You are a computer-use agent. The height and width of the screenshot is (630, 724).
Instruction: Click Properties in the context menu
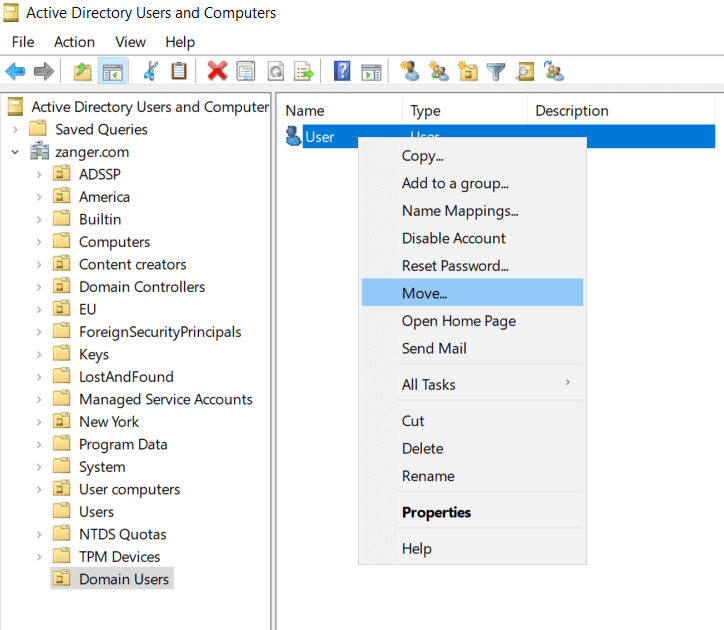[436, 512]
